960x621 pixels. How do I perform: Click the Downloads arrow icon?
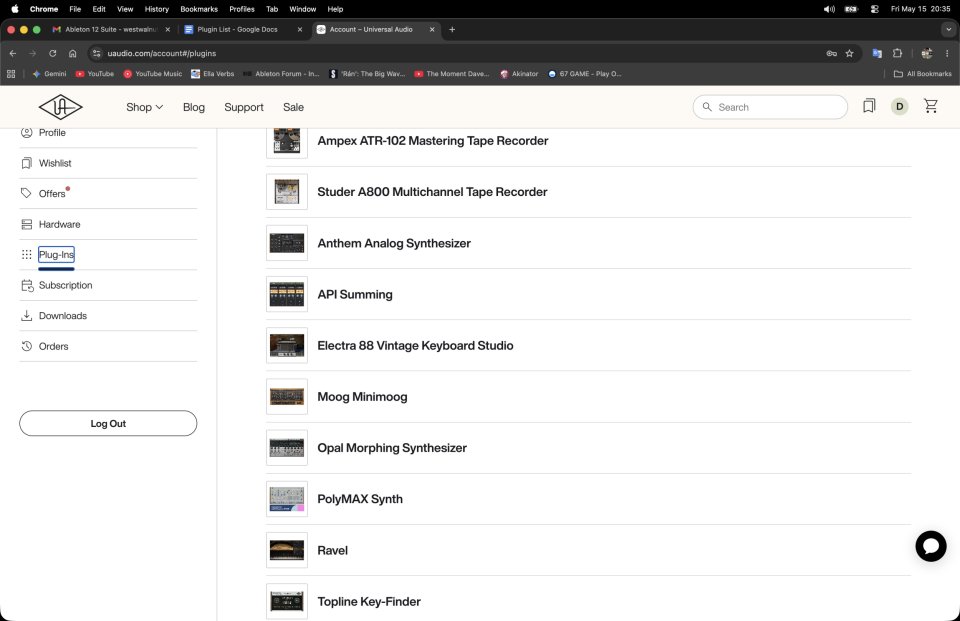tap(26, 315)
